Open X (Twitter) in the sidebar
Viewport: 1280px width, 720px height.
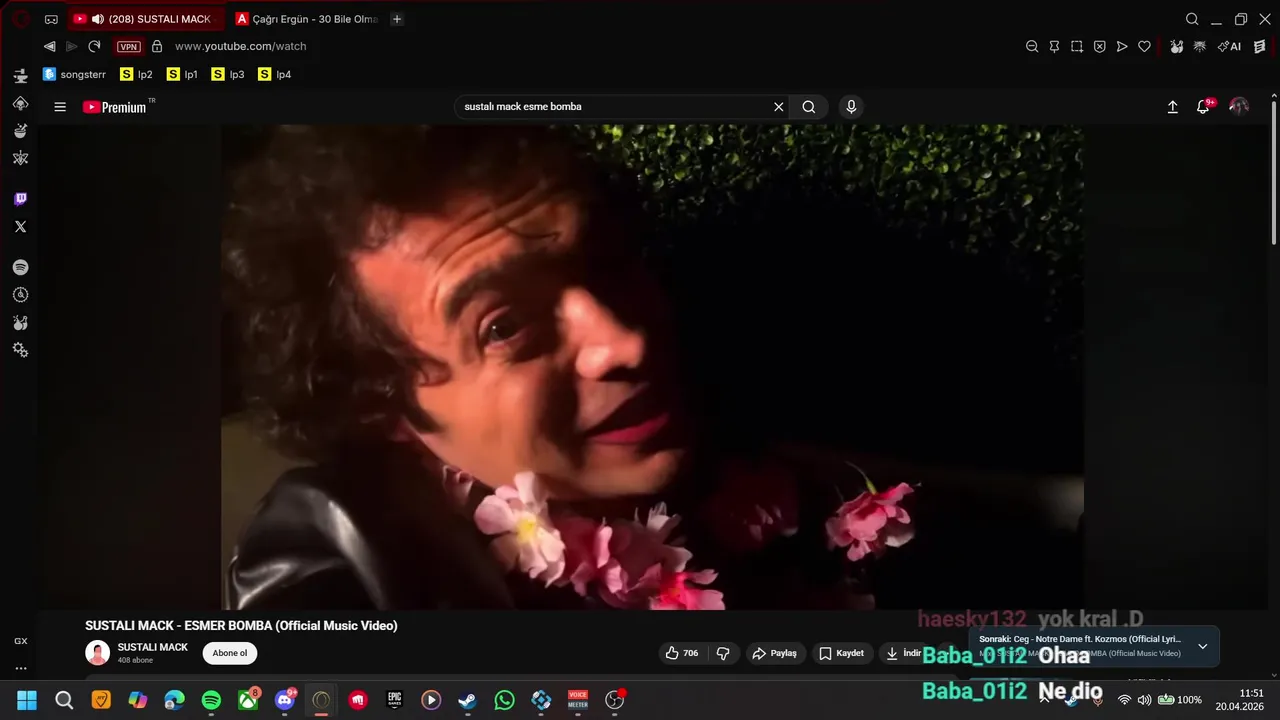pos(20,227)
